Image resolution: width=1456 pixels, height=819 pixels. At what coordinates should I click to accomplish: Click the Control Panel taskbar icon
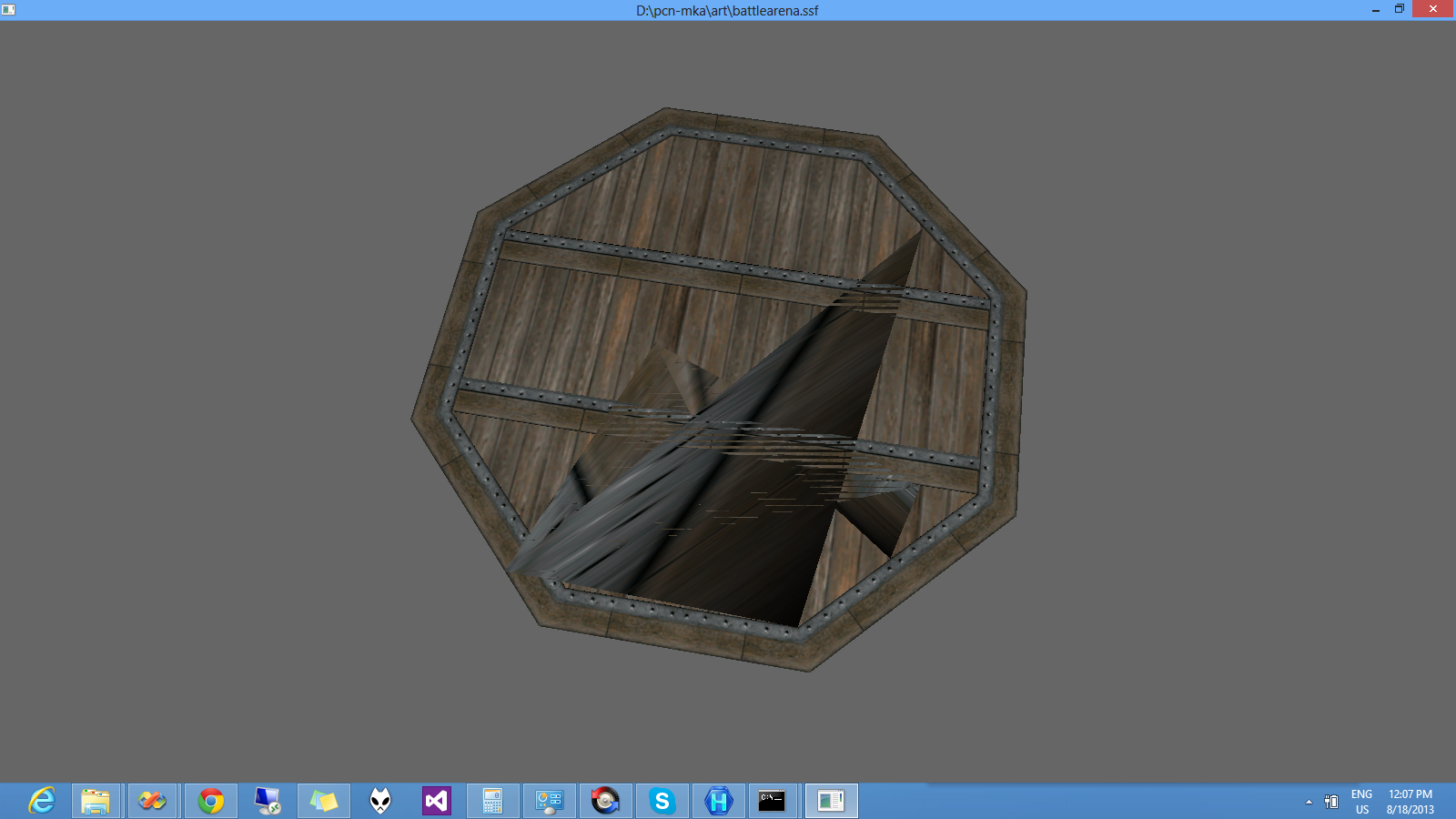550,801
